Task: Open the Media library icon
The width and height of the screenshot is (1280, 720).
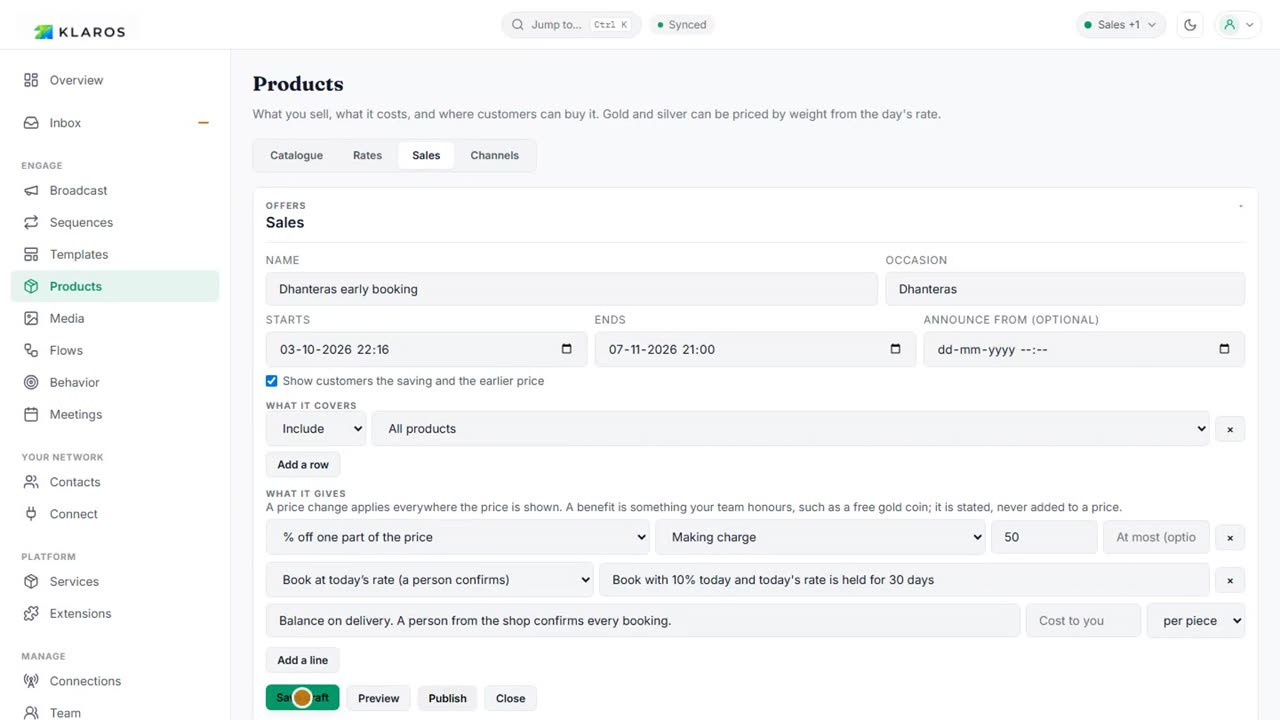Action: pos(31,318)
